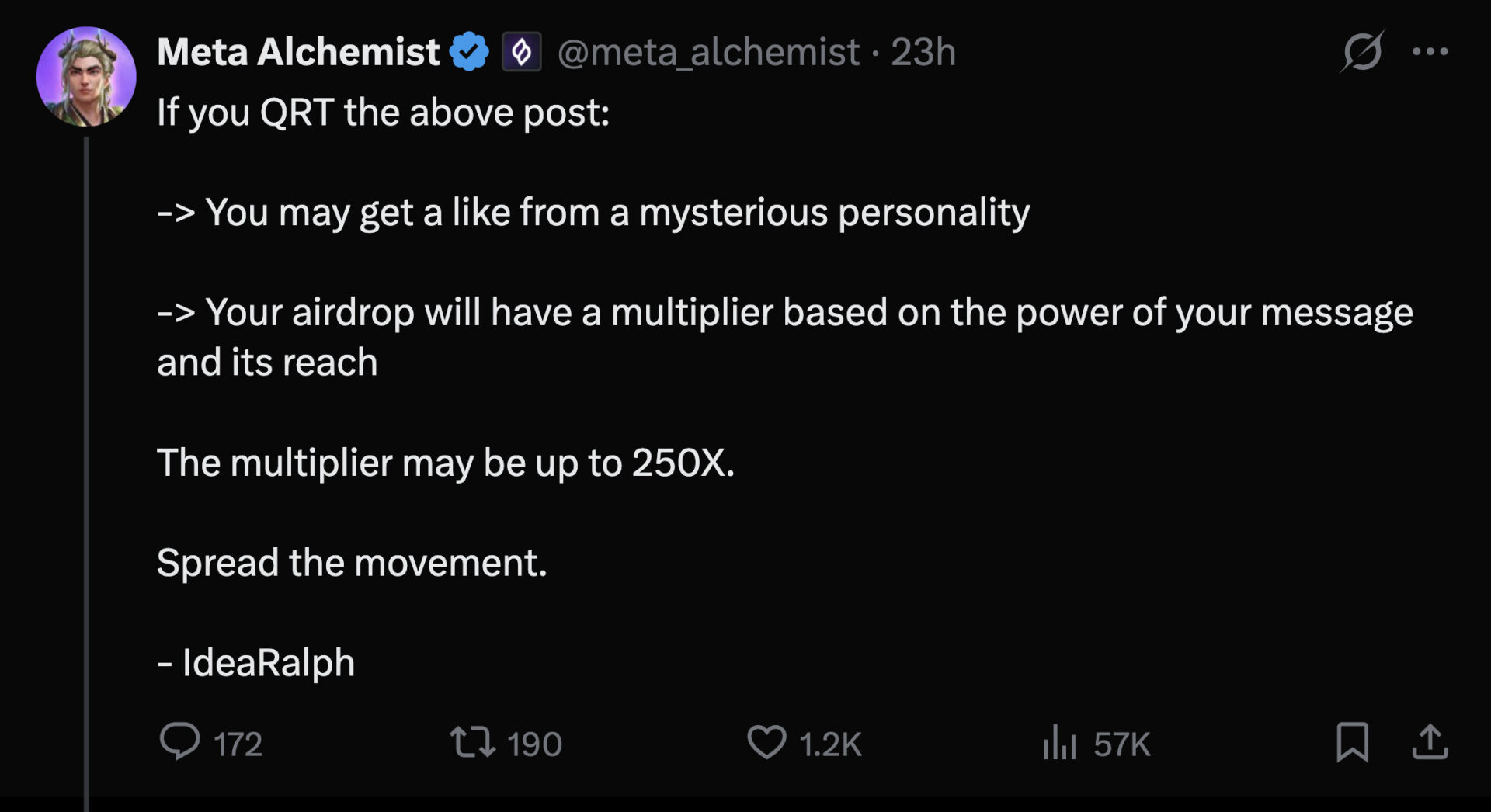Open the view analytics bar-chart icon

[1059, 741]
